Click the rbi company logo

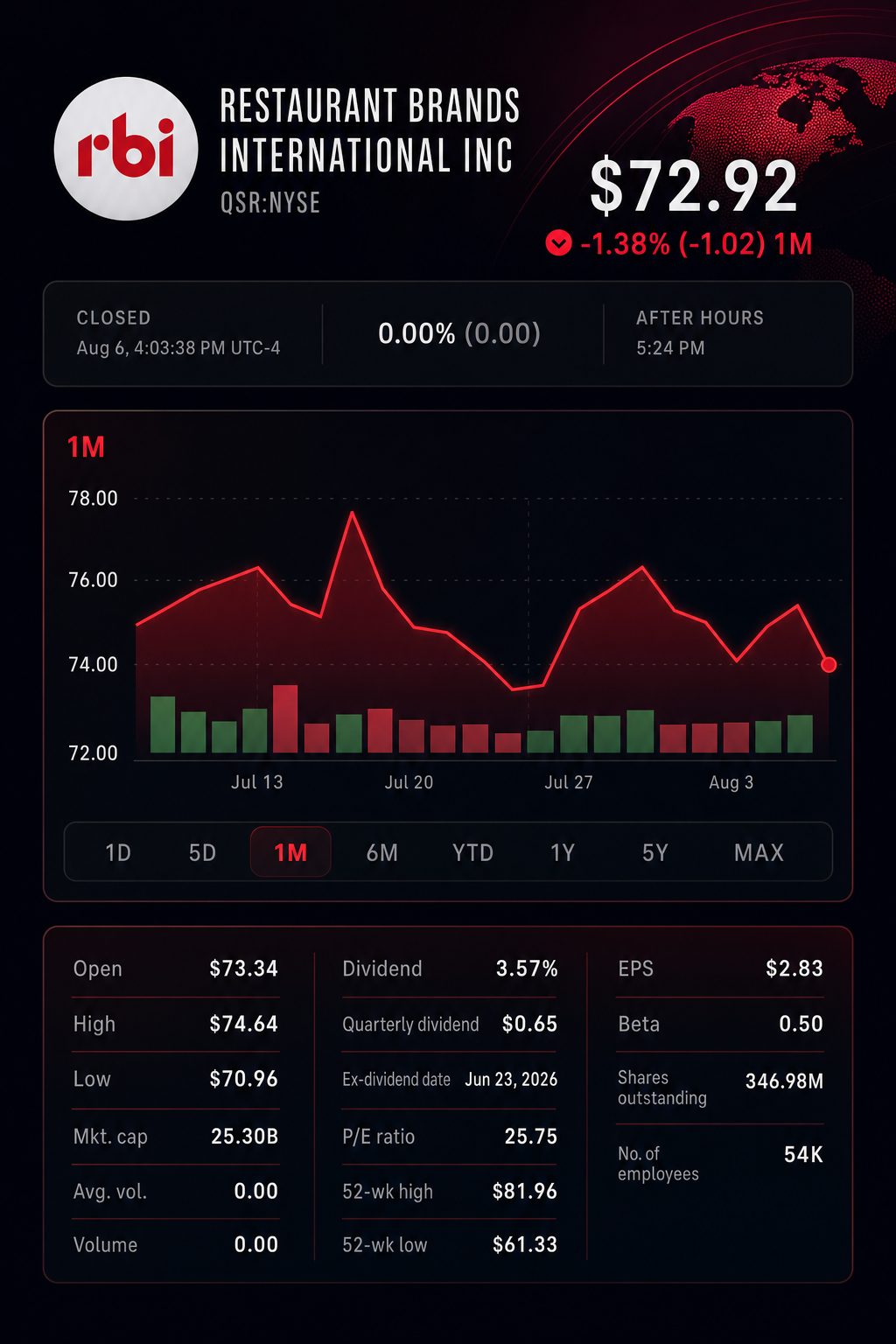coord(126,148)
